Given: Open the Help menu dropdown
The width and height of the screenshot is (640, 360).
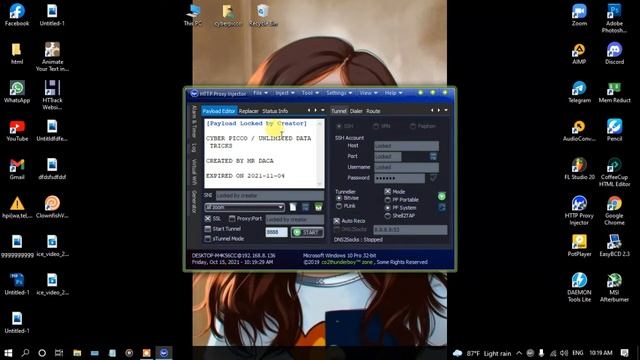Looking at the screenshot, I should pos(393,93).
